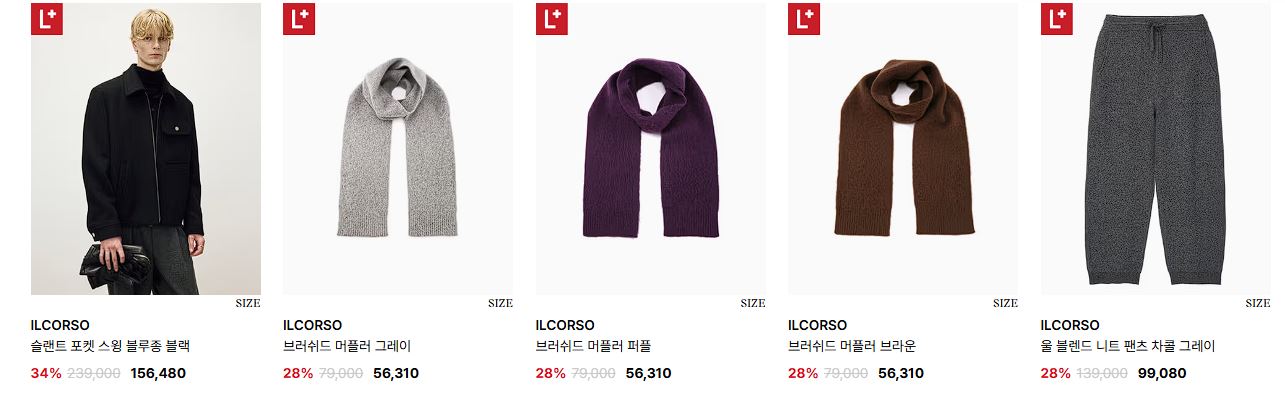Image resolution: width=1285 pixels, height=419 pixels.
Task: Open the purple brushed muffler image
Action: pos(651,148)
